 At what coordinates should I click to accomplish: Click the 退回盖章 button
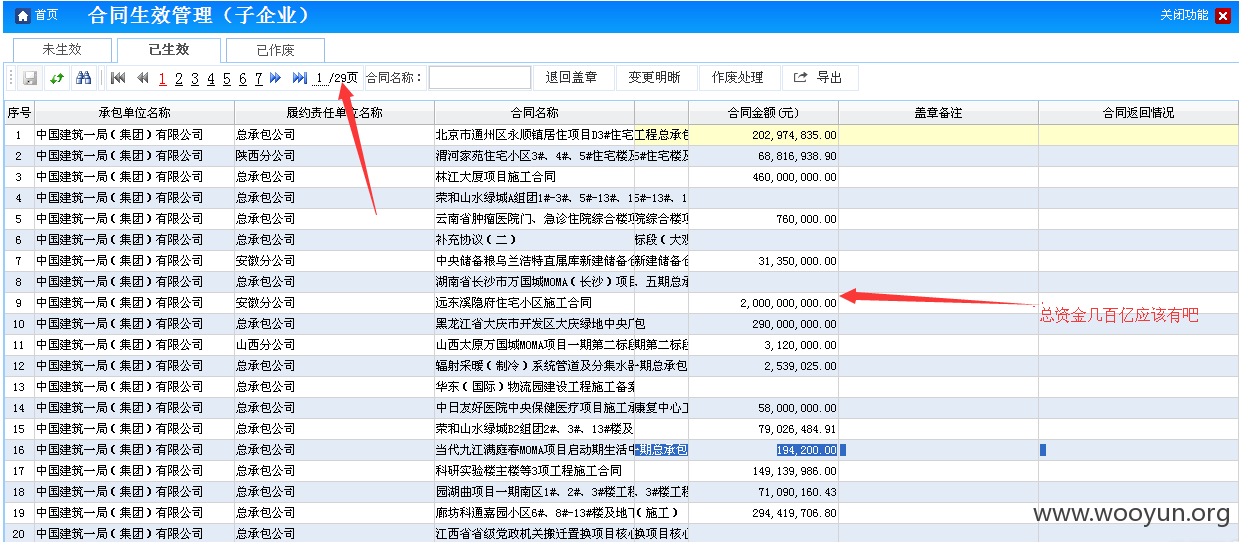[x=572, y=77]
